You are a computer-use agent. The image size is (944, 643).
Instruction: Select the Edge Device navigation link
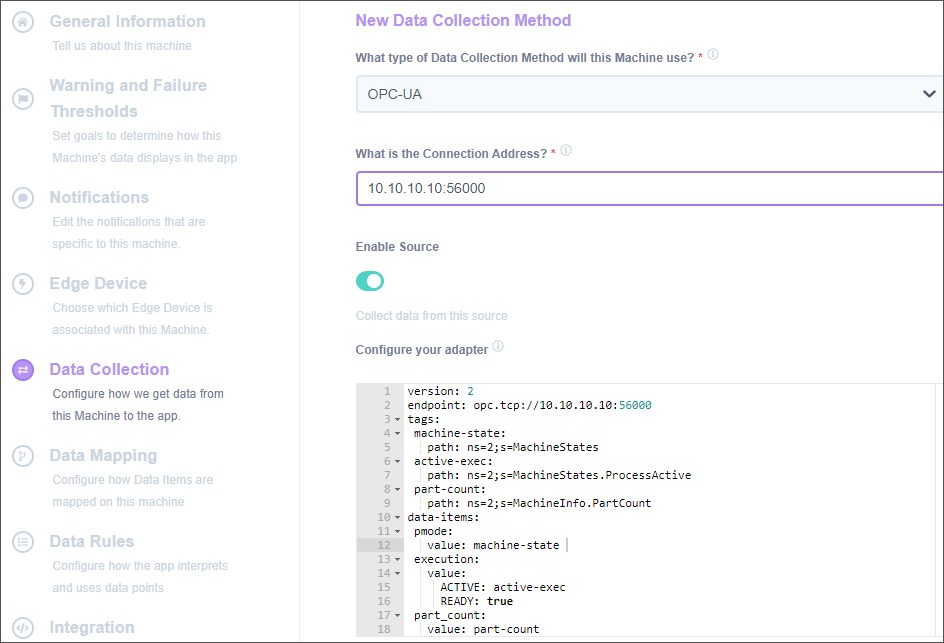[97, 283]
